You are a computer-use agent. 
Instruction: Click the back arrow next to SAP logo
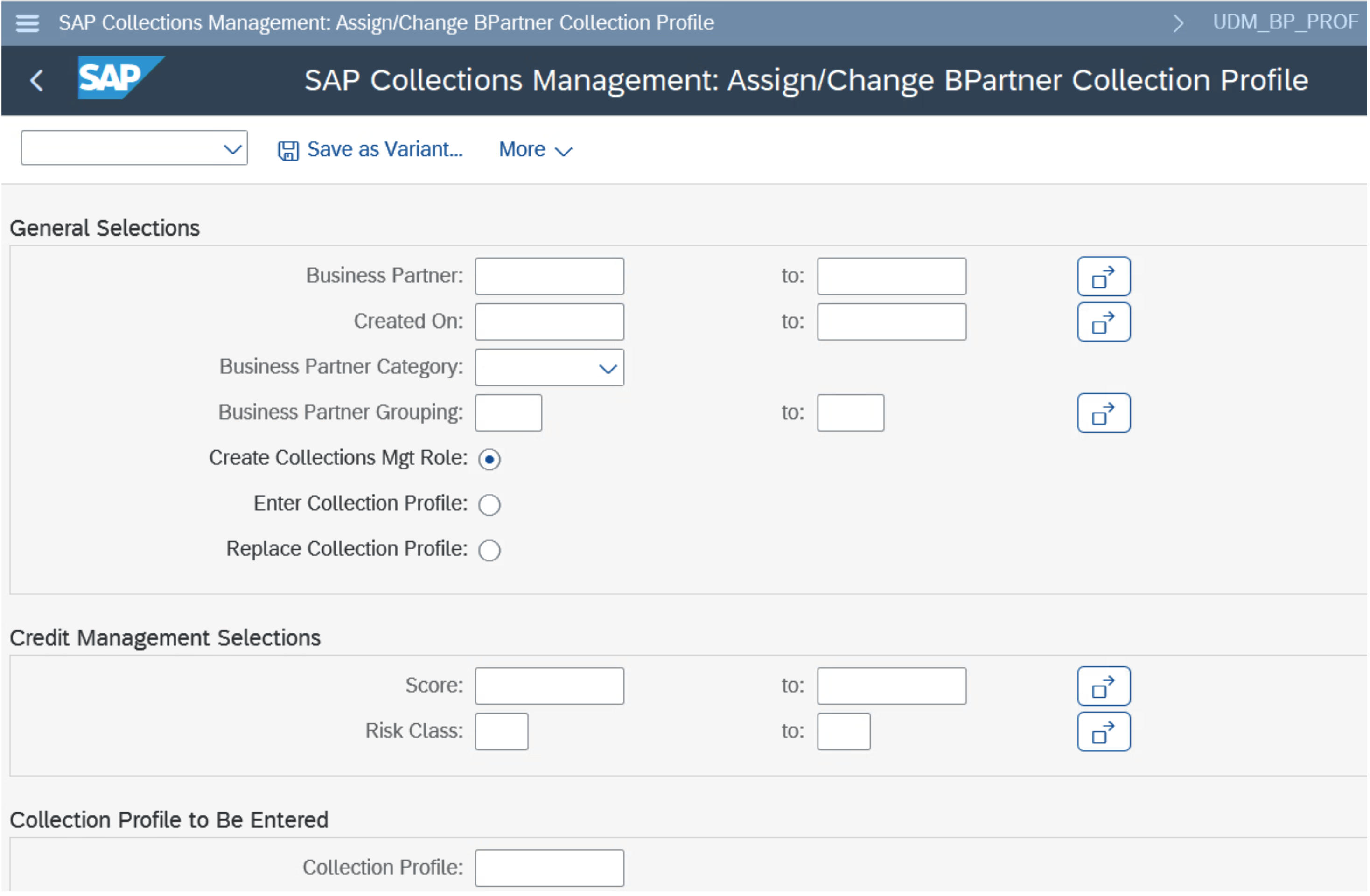click(37, 80)
